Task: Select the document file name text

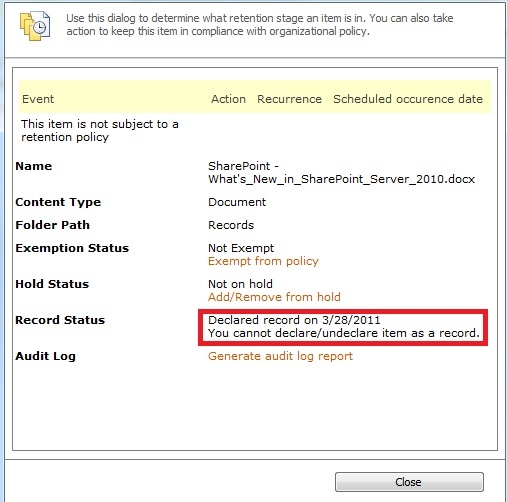Action: [341, 173]
